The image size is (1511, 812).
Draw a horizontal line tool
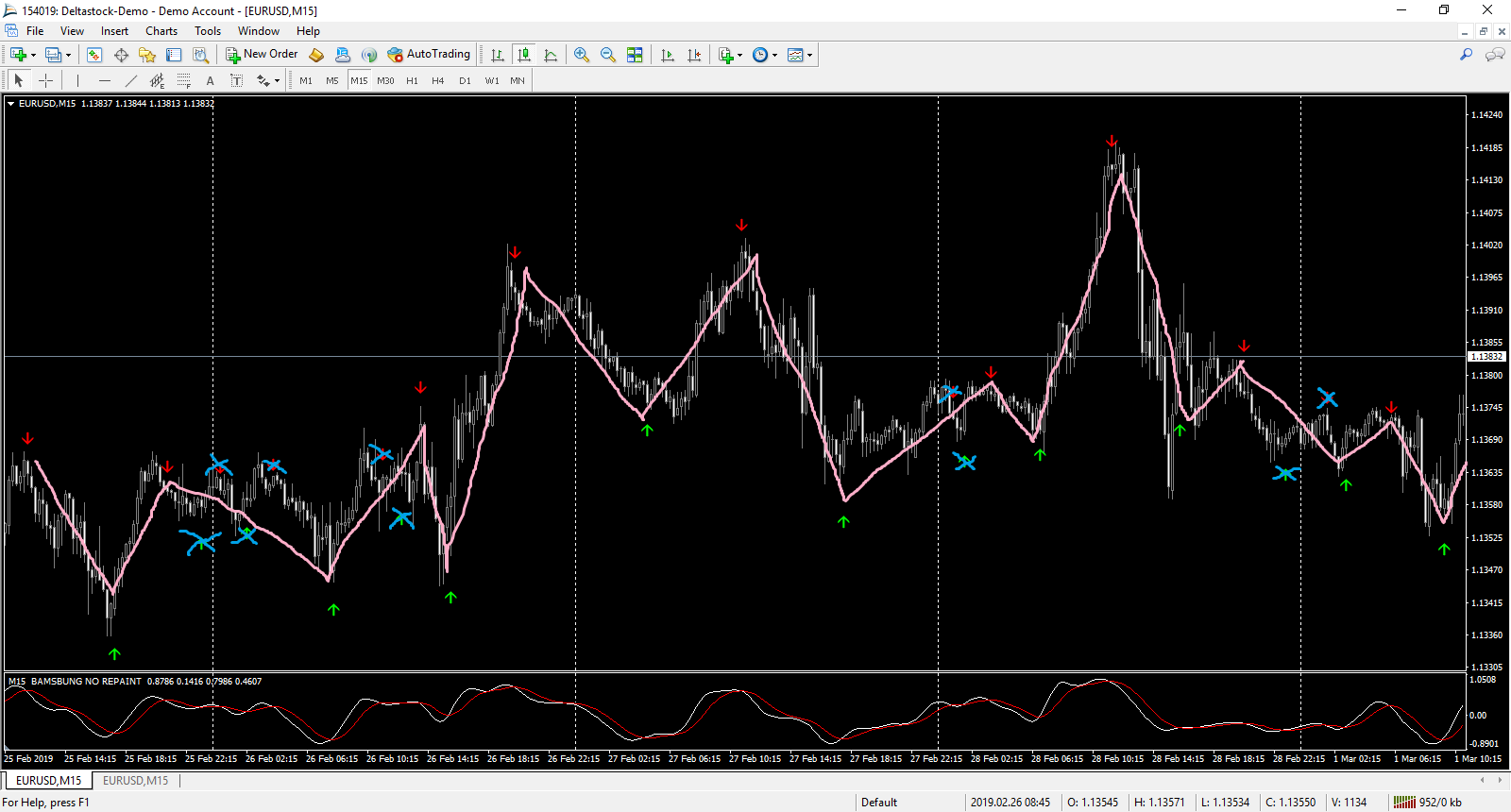tap(105, 80)
